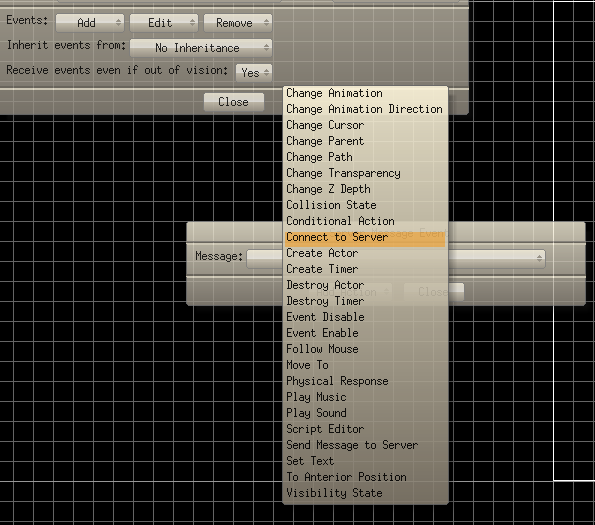Expand the No Inheritance dropdown

[x=201, y=48]
